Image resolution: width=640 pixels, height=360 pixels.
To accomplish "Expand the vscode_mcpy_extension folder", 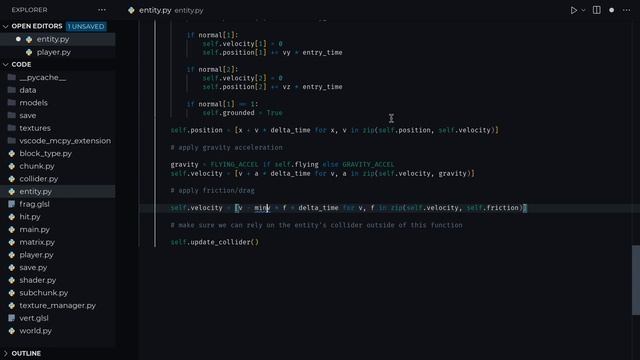I will point(65,141).
